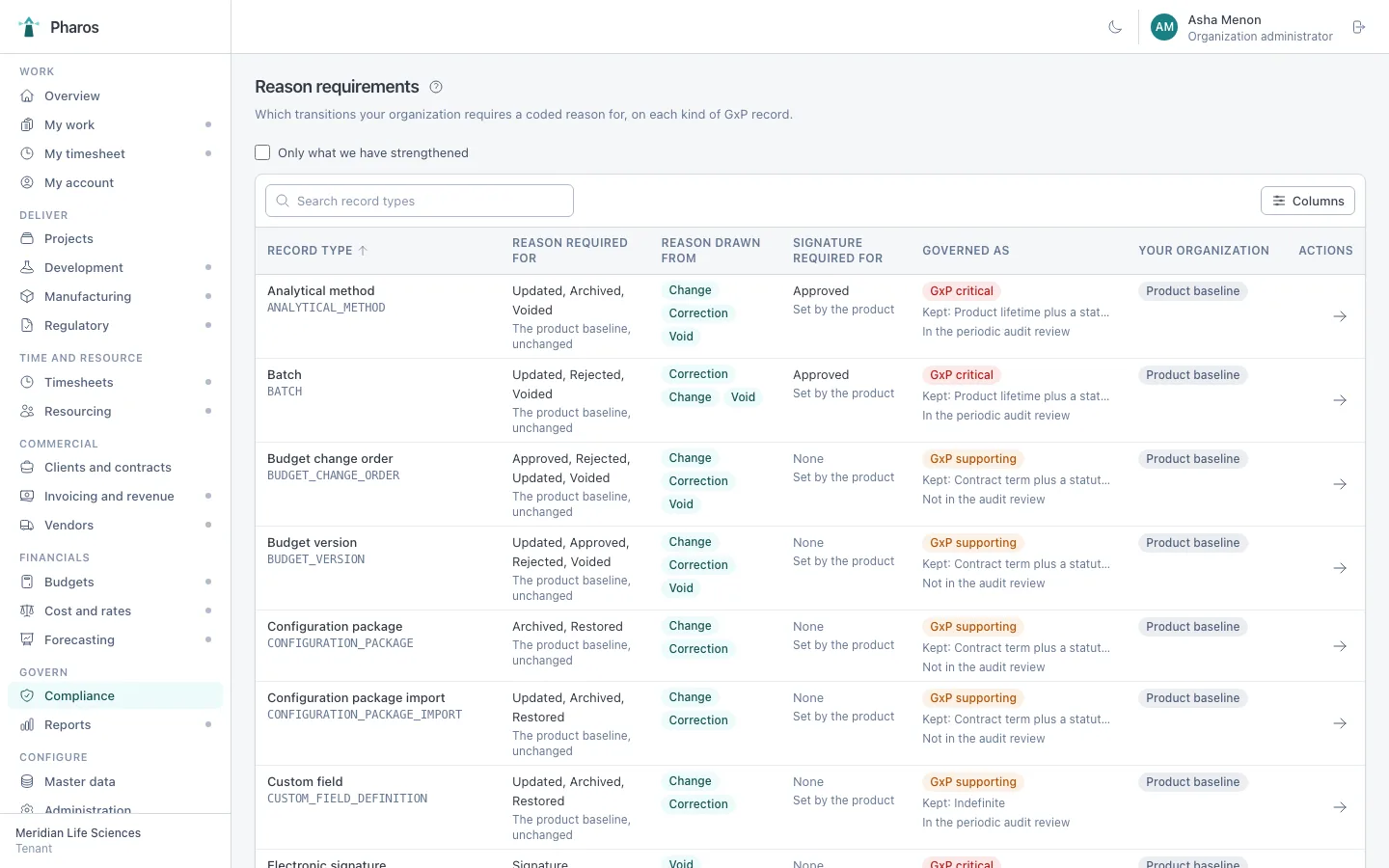Click the search magnifier icon
The width and height of the screenshot is (1389, 868).
click(x=283, y=201)
